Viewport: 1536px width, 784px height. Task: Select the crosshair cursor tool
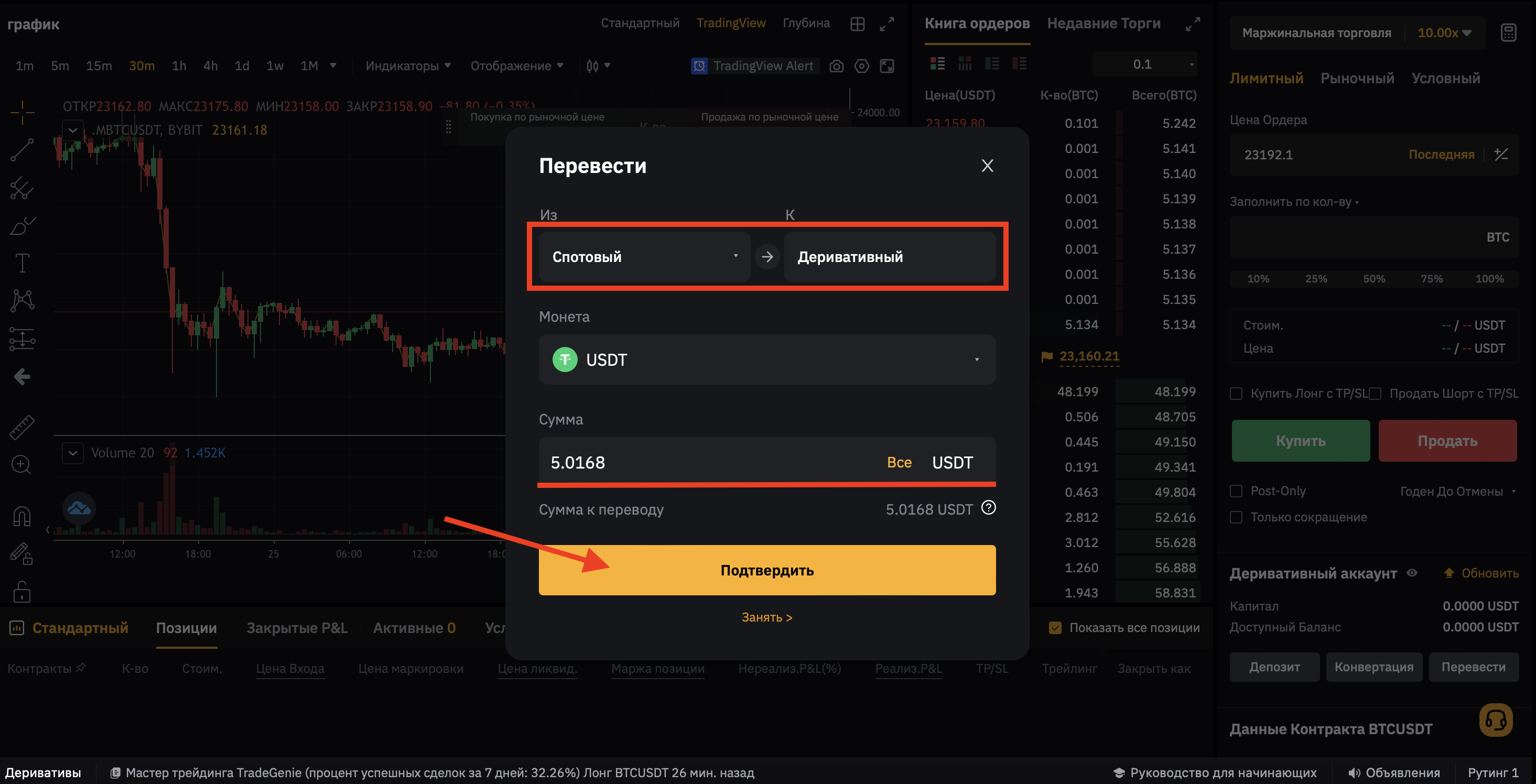22,112
